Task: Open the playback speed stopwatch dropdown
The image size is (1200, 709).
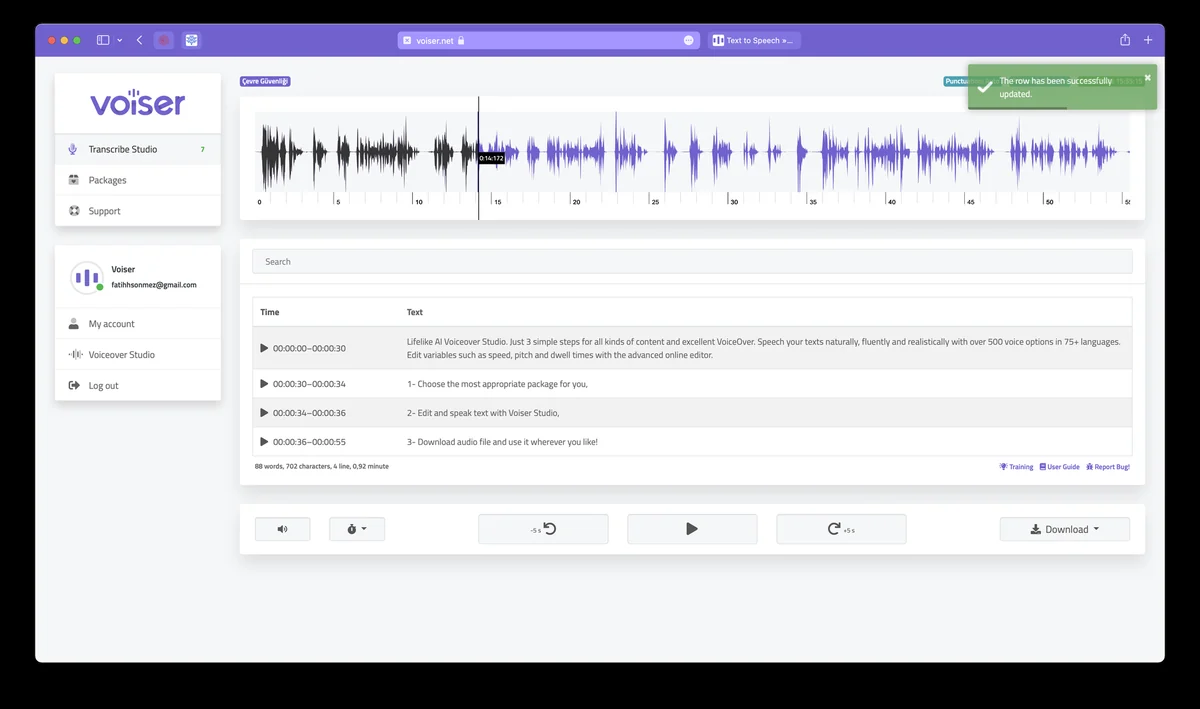Action: click(x=357, y=529)
